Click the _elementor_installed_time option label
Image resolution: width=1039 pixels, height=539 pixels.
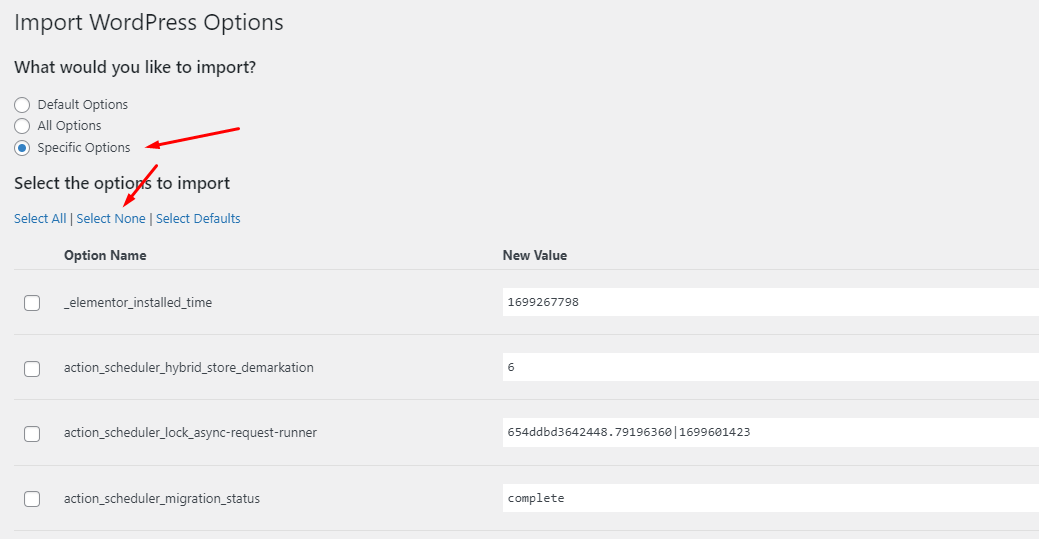coord(138,302)
